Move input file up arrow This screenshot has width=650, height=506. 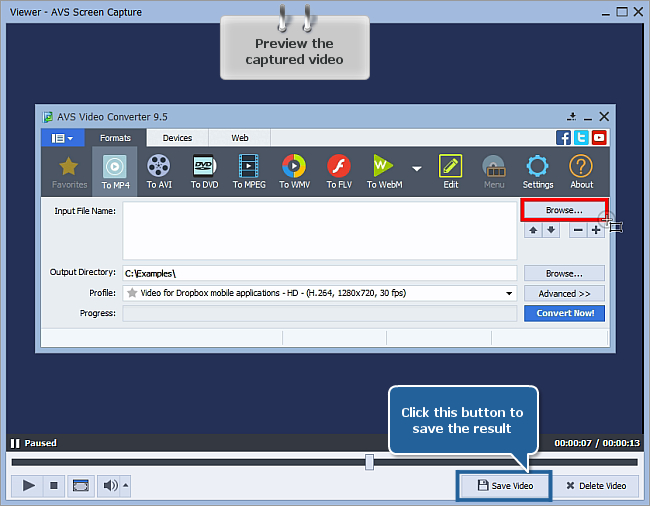pos(533,230)
